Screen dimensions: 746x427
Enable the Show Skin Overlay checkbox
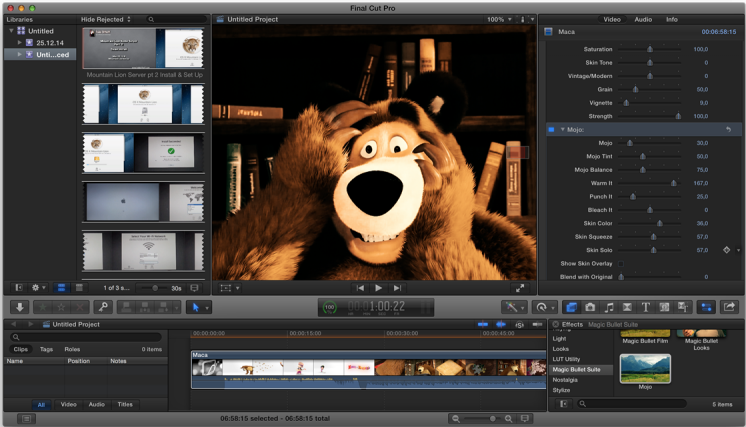621,263
